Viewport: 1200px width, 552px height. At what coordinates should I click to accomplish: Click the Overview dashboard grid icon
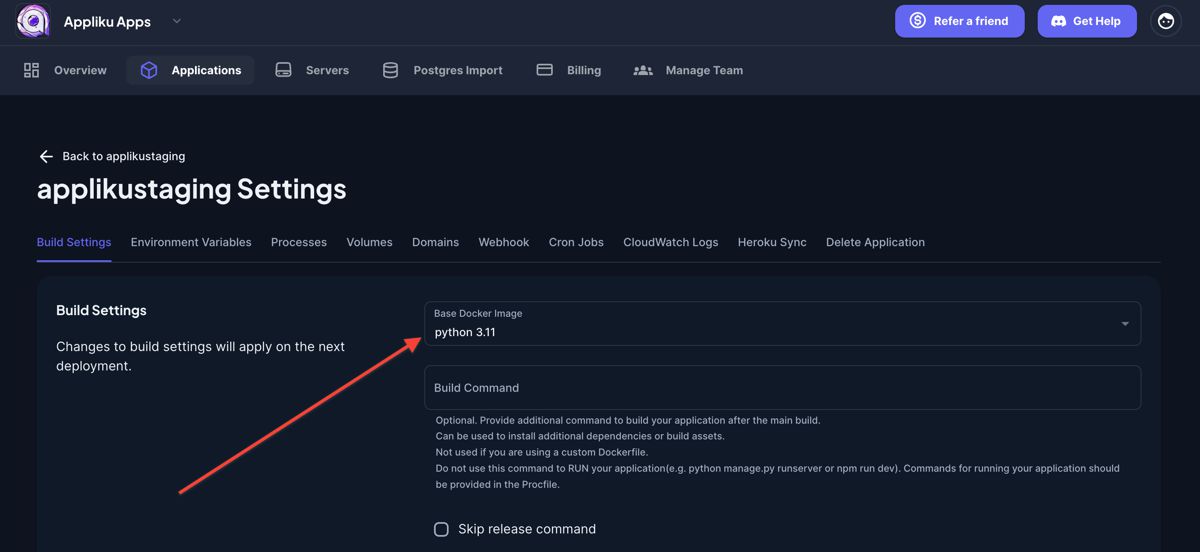(32, 70)
